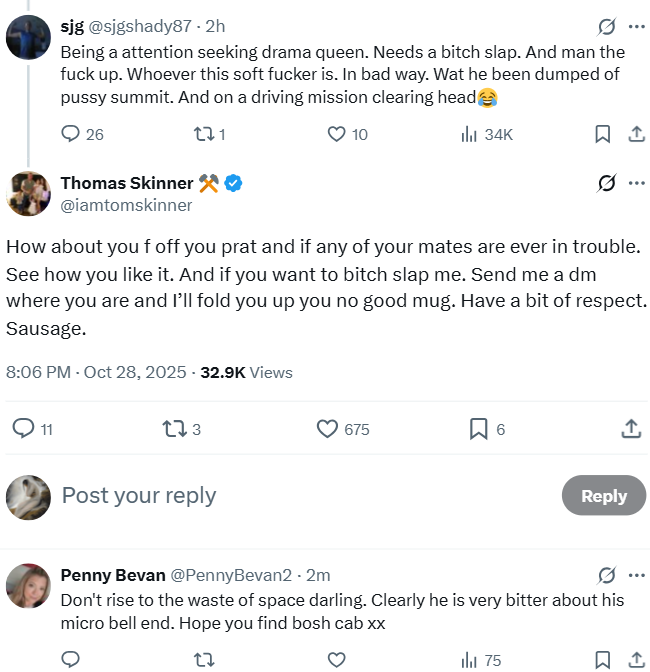Open more options menu on sjg's tweet

[x=637, y=27]
